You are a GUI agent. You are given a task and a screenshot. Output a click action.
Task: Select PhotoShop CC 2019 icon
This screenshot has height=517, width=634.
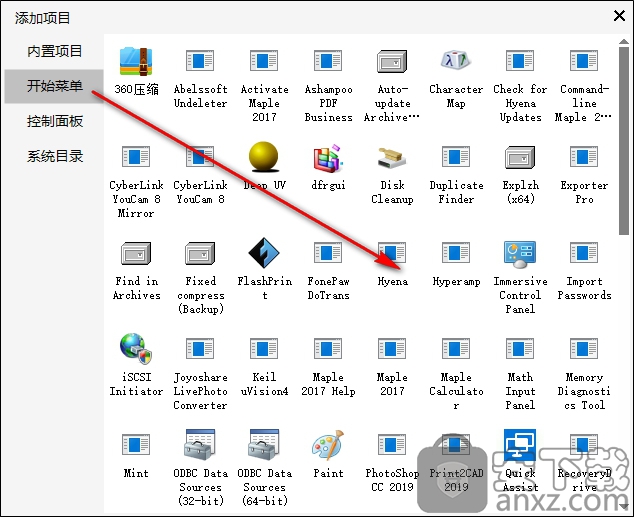[392, 445]
